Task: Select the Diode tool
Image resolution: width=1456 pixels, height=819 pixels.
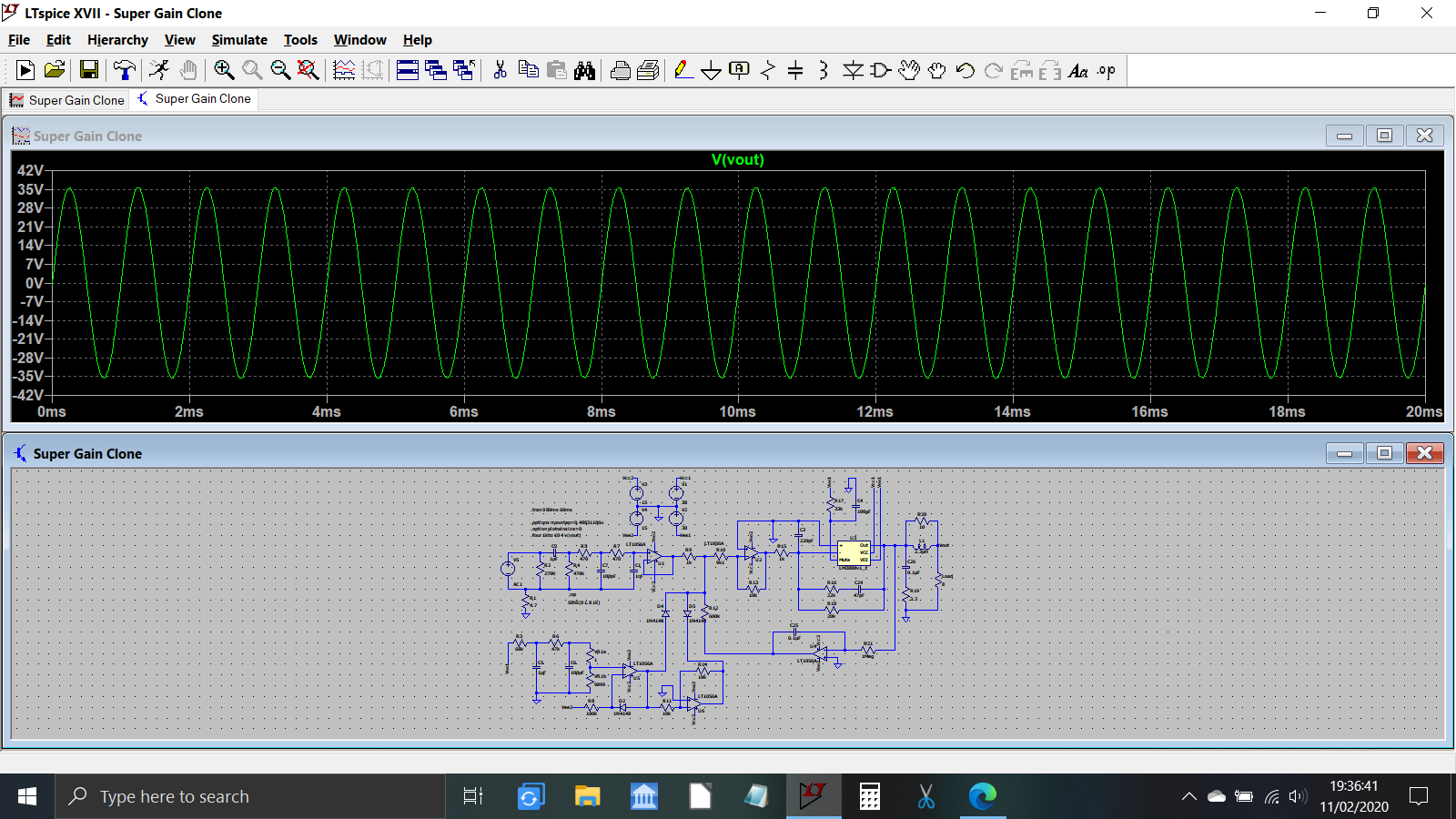Action: [853, 70]
